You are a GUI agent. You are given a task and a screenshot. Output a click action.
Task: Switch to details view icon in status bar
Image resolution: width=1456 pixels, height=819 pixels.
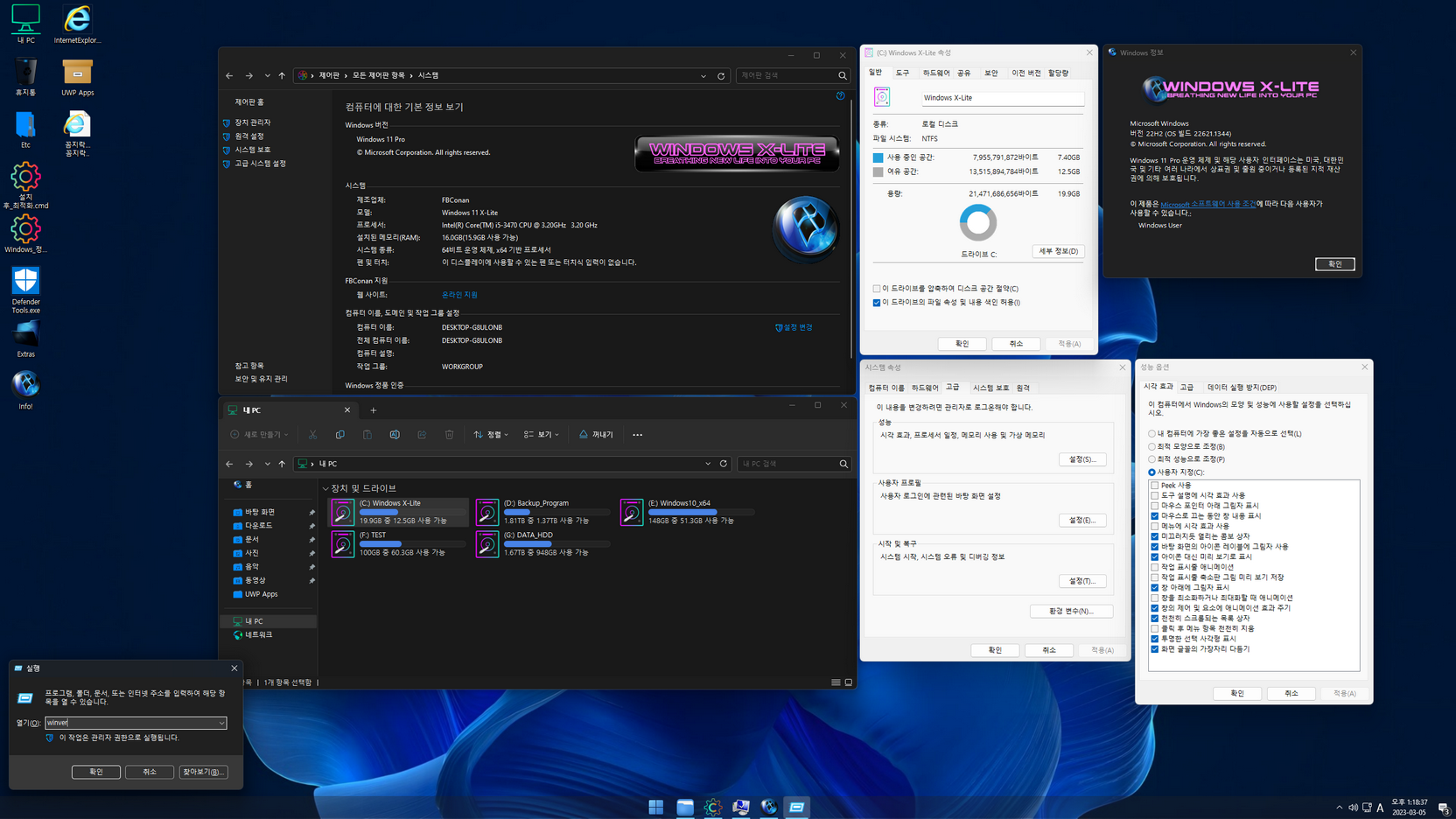coord(836,682)
